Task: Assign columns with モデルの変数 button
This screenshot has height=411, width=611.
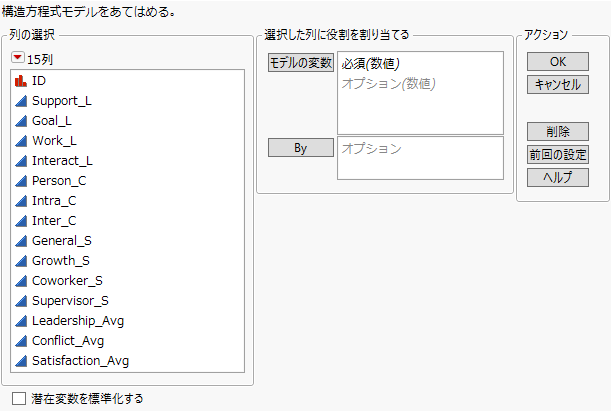Action: tap(300, 63)
